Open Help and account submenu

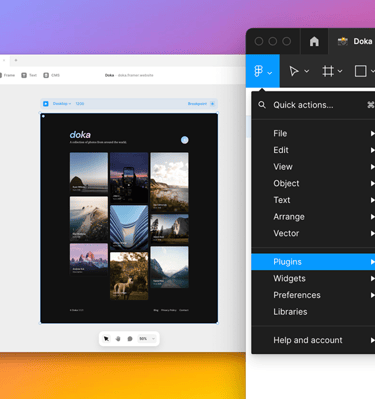(313, 340)
